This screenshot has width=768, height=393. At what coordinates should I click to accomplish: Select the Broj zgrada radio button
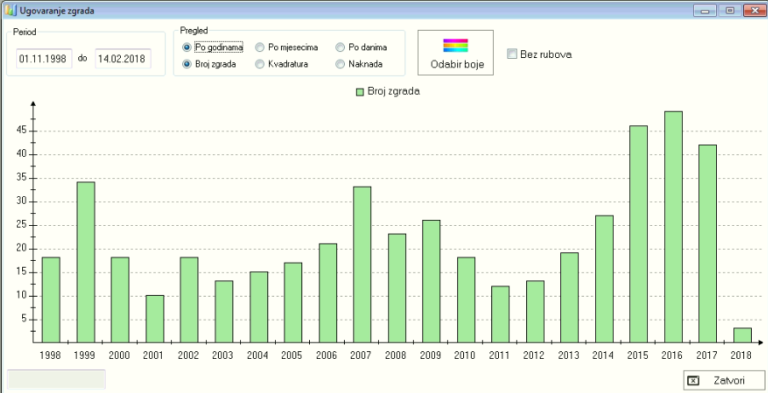pos(187,64)
